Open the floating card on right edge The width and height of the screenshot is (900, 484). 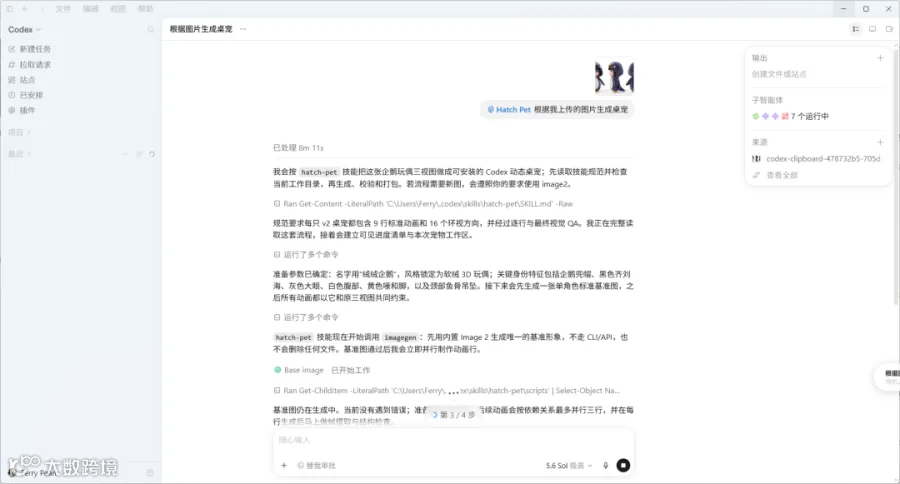coord(887,377)
